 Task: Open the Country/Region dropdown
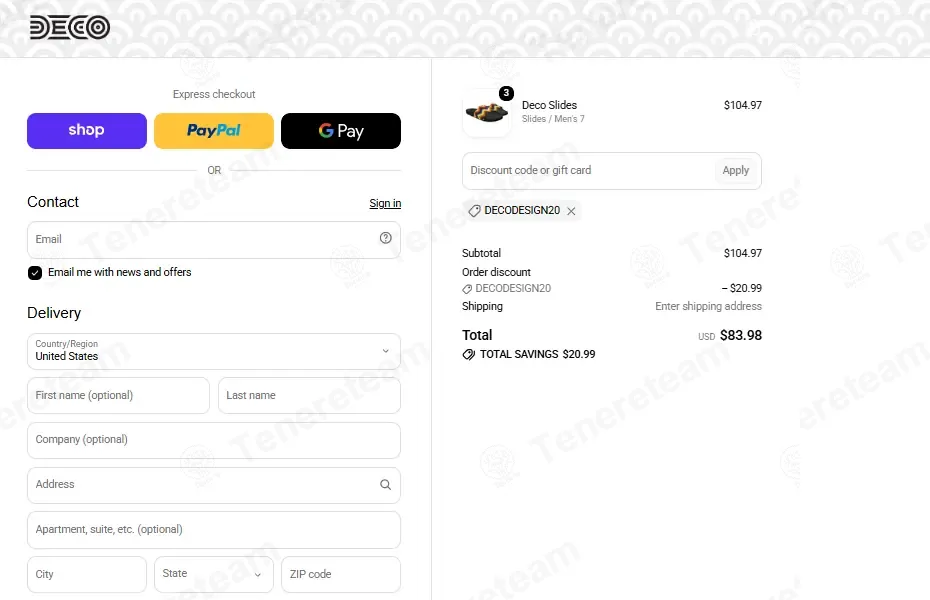click(x=214, y=351)
